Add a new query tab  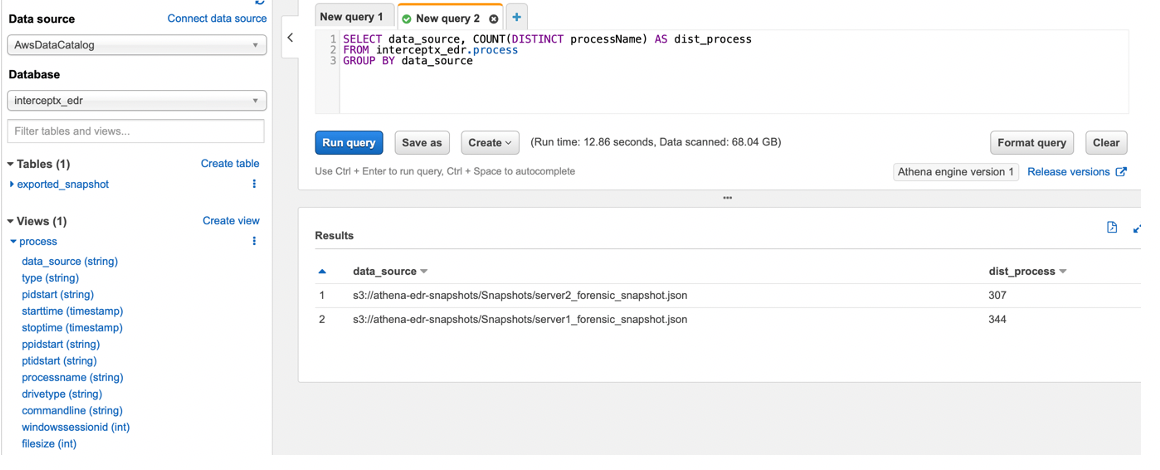[x=516, y=17]
